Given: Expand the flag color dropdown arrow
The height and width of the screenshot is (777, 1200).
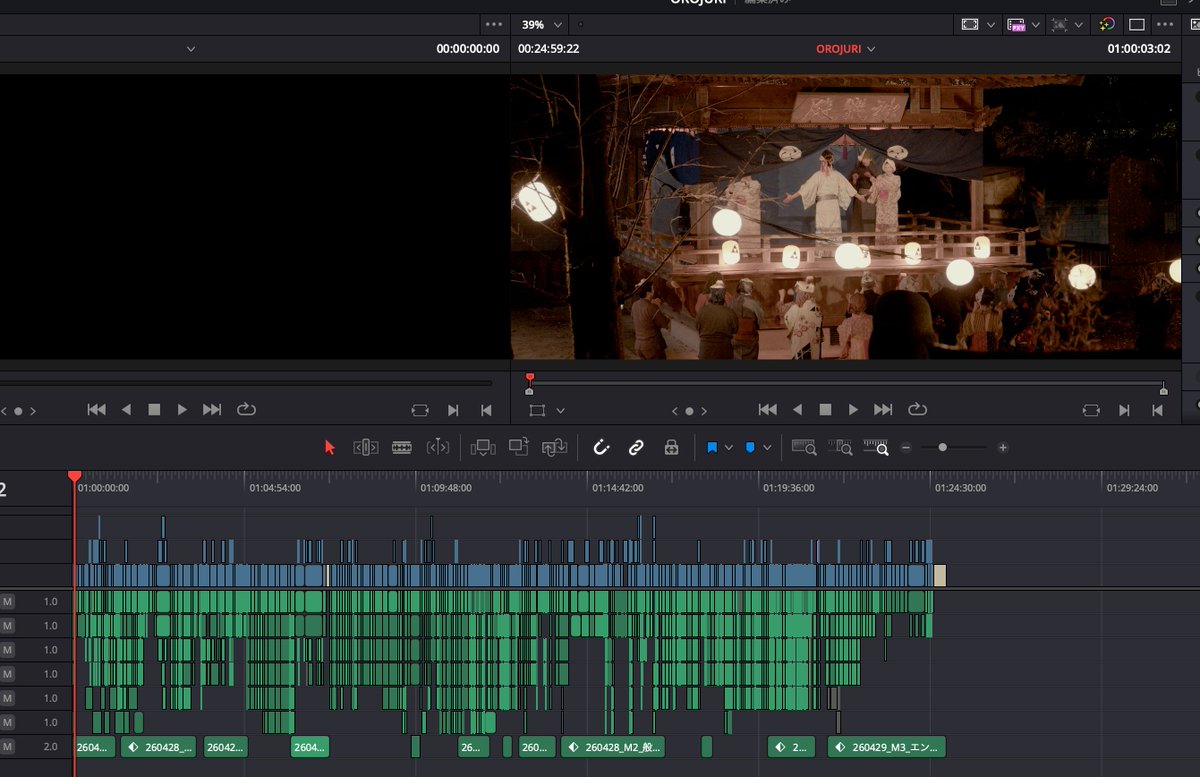Looking at the screenshot, I should [x=729, y=448].
